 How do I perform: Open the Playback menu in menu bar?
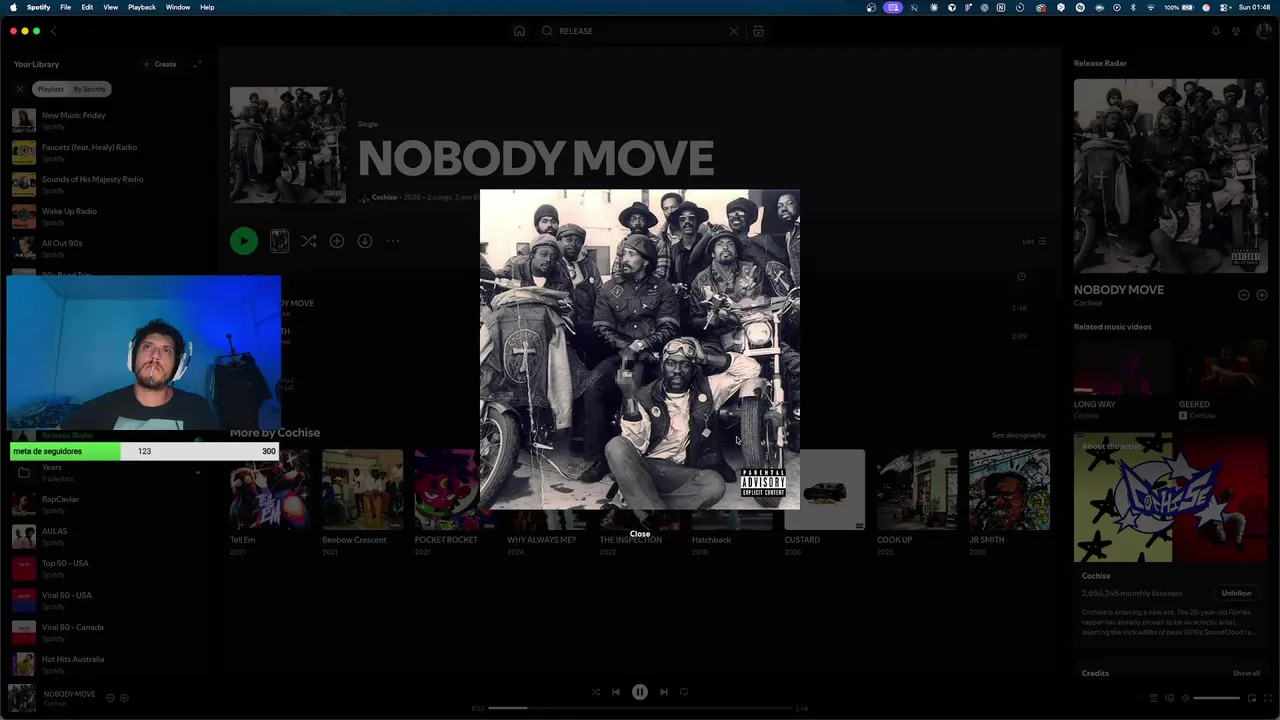pos(141,7)
